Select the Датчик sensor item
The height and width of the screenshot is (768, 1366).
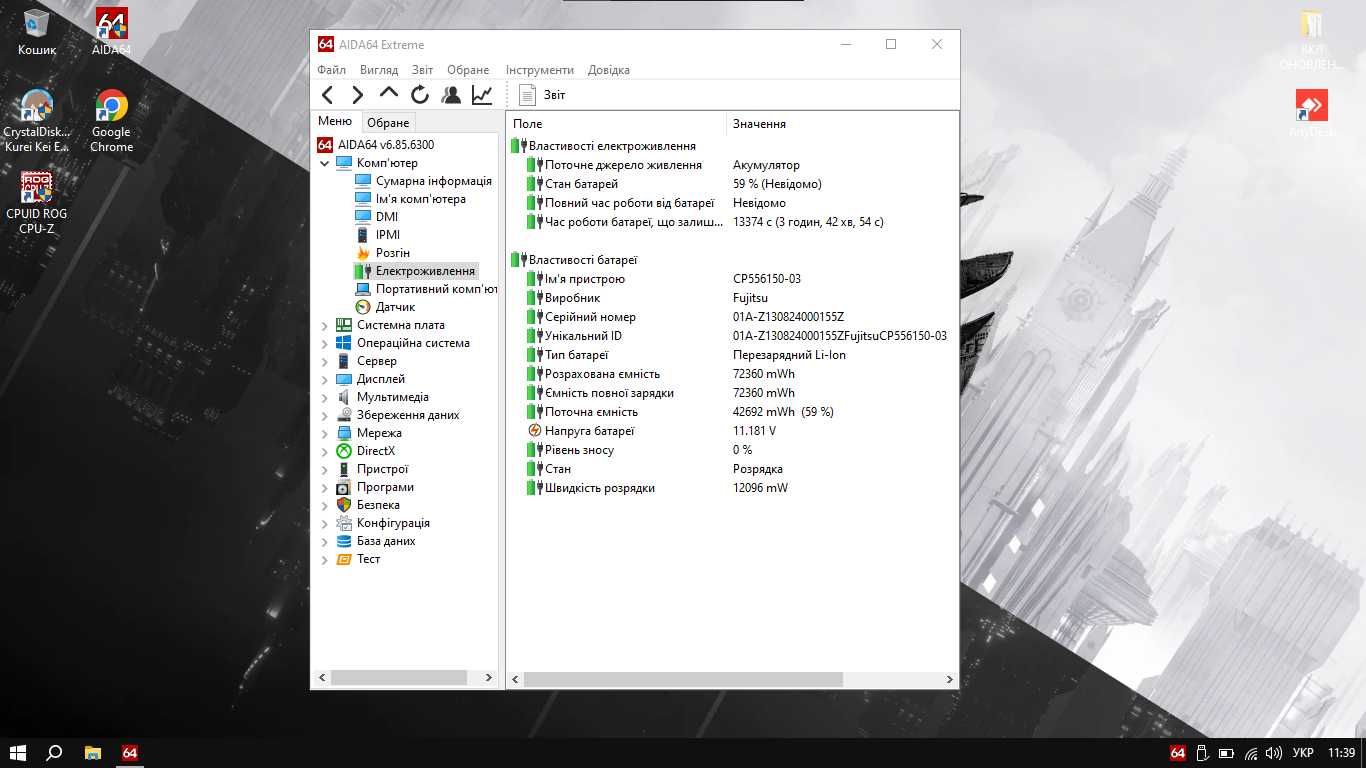pyautogui.click(x=385, y=307)
